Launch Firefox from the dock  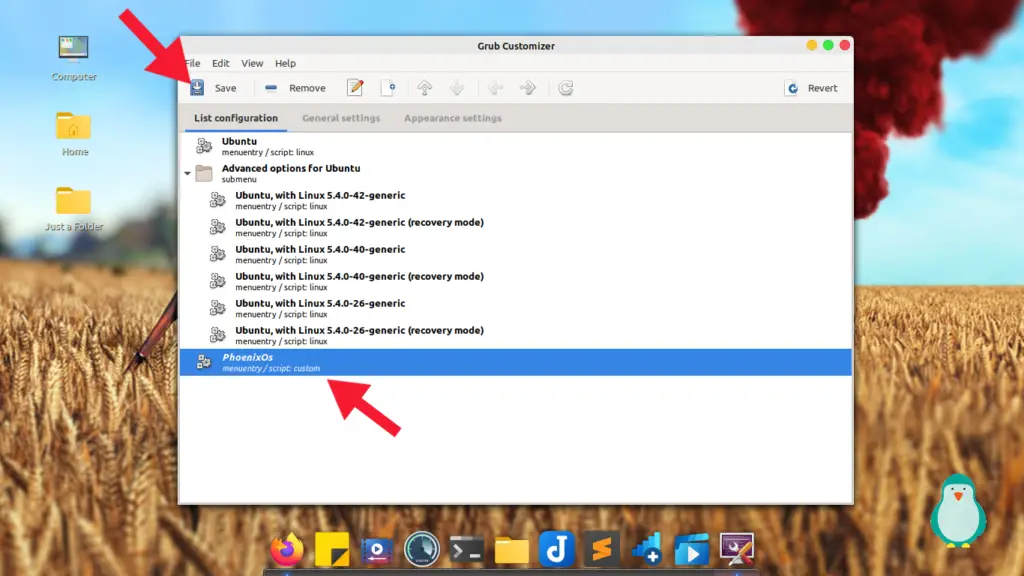click(287, 549)
